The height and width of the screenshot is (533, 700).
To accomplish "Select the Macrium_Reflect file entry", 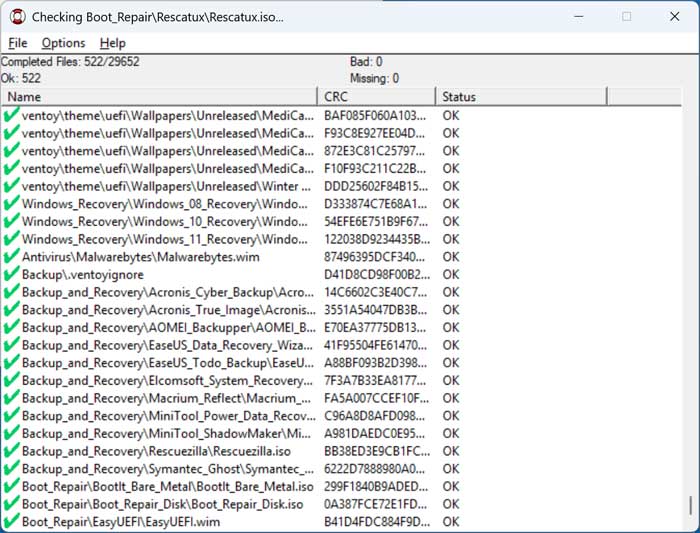I will click(167, 398).
